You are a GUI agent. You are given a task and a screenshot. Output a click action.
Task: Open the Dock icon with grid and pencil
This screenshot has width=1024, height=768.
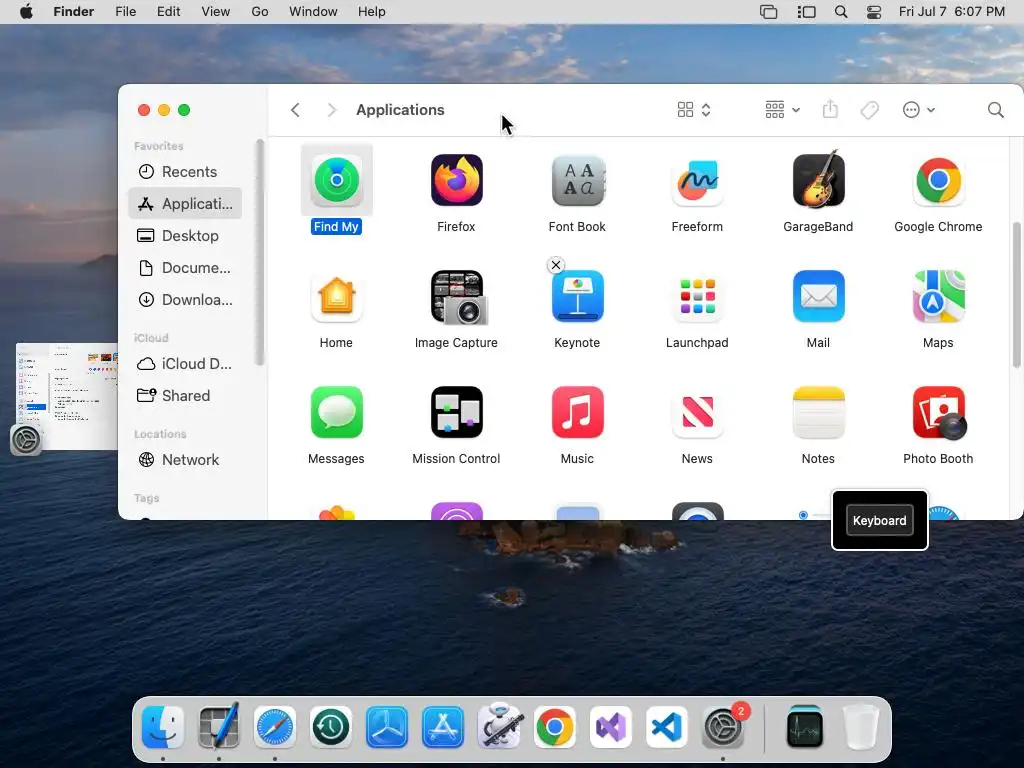[x=219, y=727]
